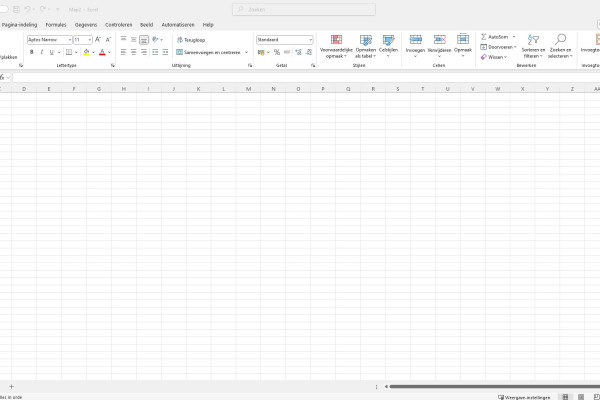The image size is (600, 400).
Task: Open the Standaard number format dropdown
Action: (310, 40)
